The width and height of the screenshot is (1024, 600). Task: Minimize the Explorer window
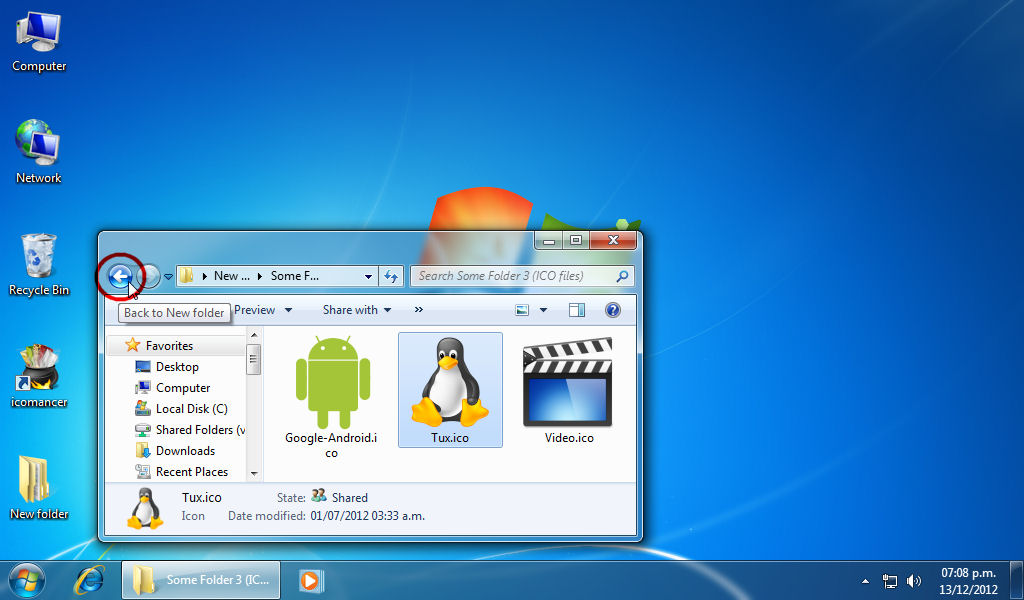[x=549, y=241]
